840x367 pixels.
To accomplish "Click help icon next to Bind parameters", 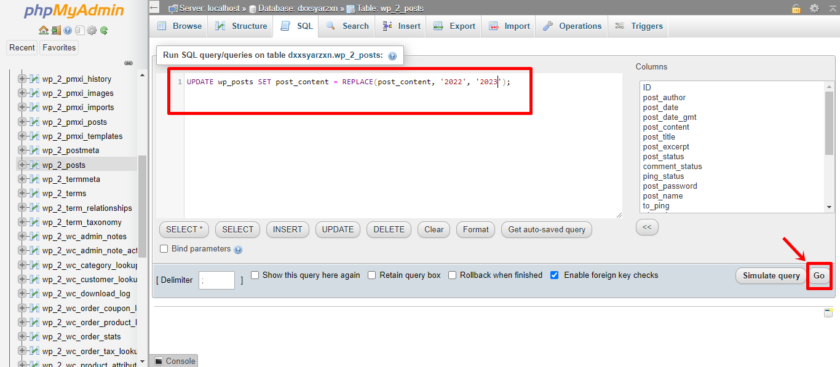I will point(238,250).
